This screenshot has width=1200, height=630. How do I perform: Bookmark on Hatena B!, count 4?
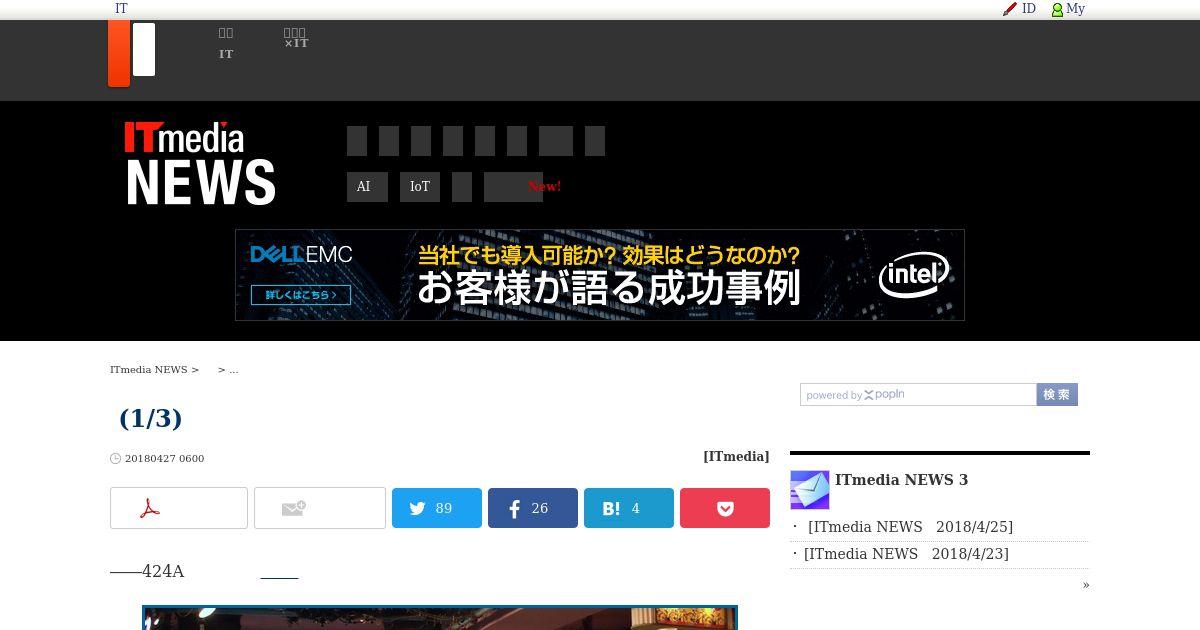[629, 508]
